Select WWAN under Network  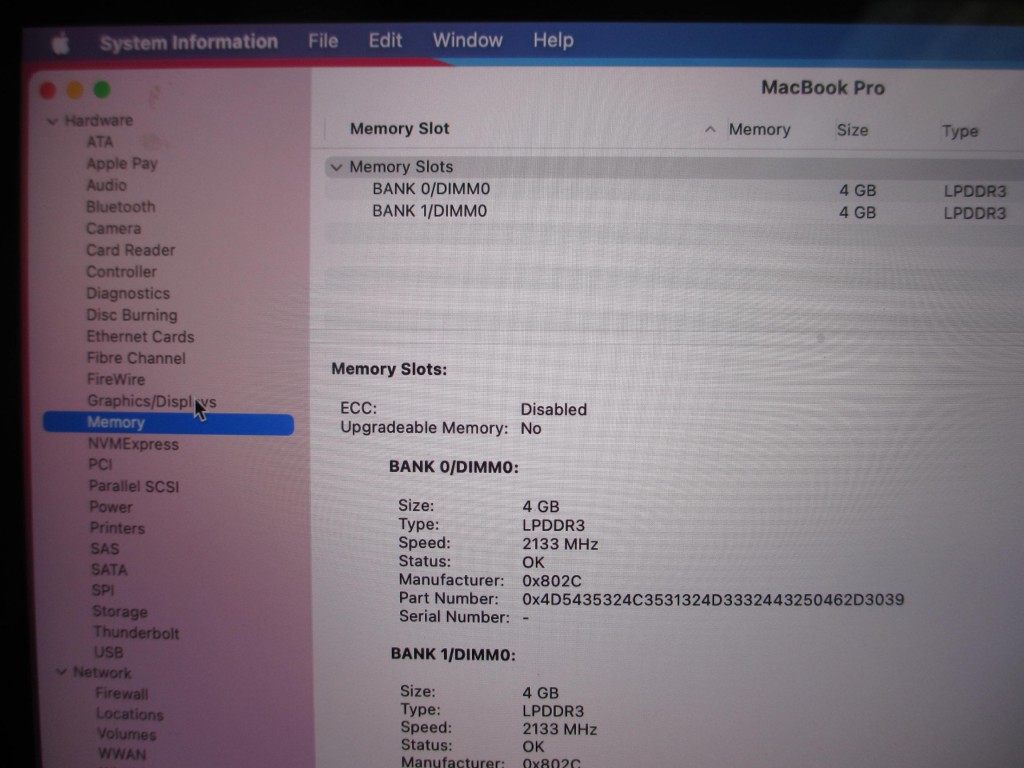point(122,754)
